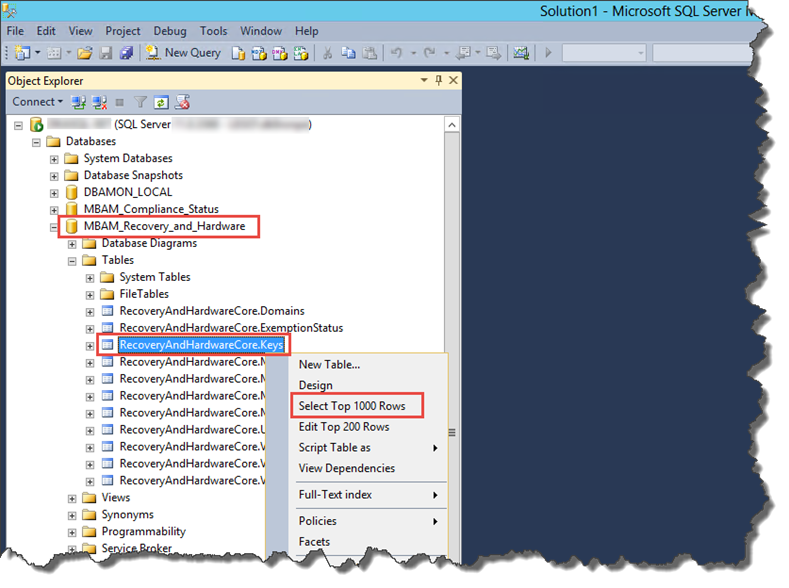The height and width of the screenshot is (588, 789).
Task: Choose View Dependencies from context menu
Action: pyautogui.click(x=347, y=468)
